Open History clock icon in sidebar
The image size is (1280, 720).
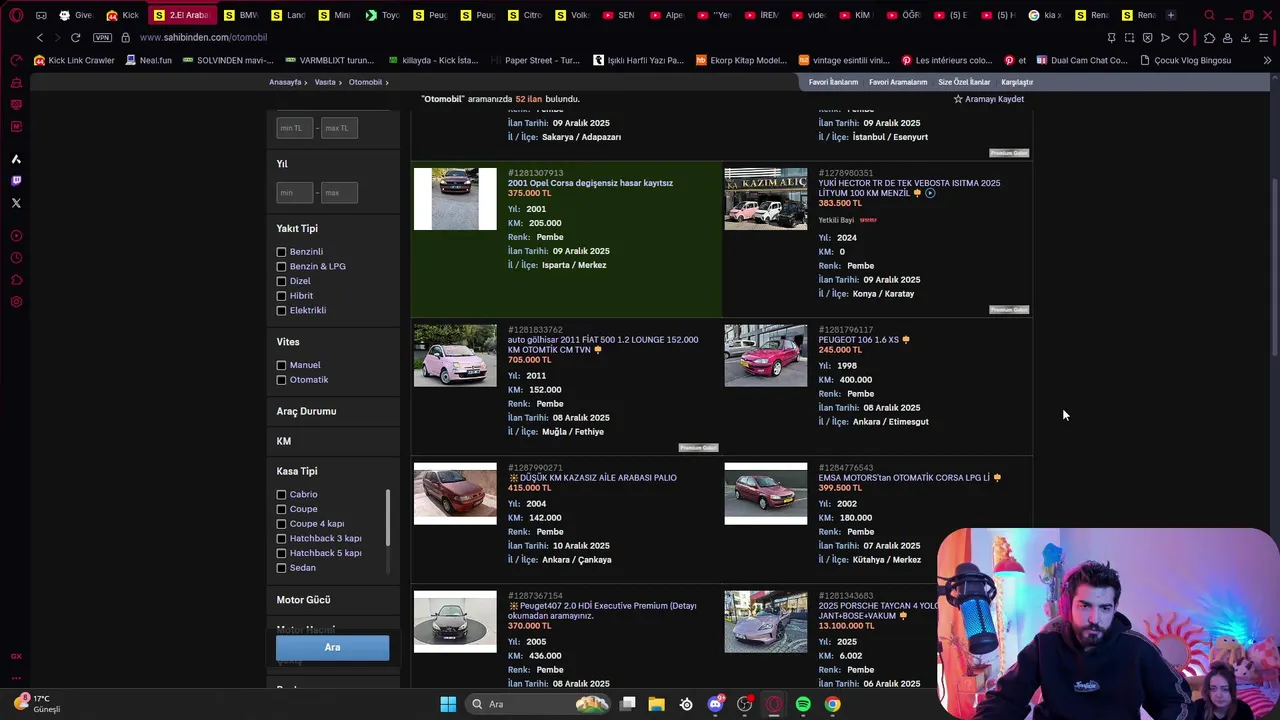point(16,258)
